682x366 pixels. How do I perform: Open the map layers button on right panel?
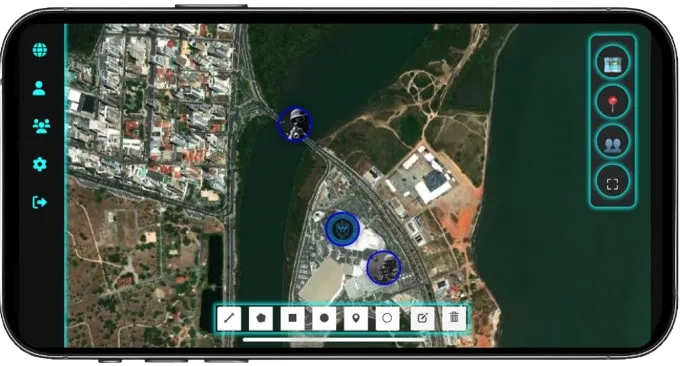tap(612, 63)
